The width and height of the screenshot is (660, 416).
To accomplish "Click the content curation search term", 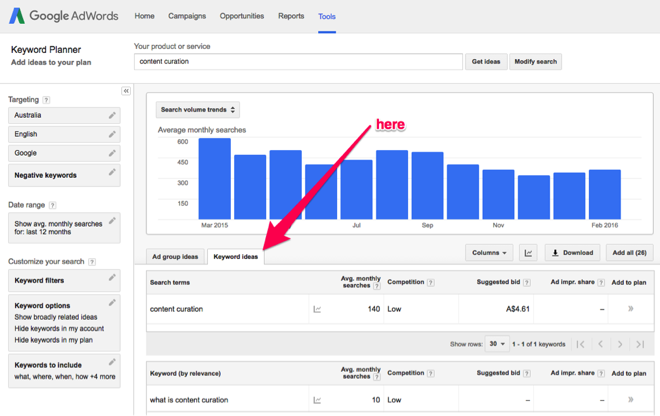I will click(x=176, y=309).
